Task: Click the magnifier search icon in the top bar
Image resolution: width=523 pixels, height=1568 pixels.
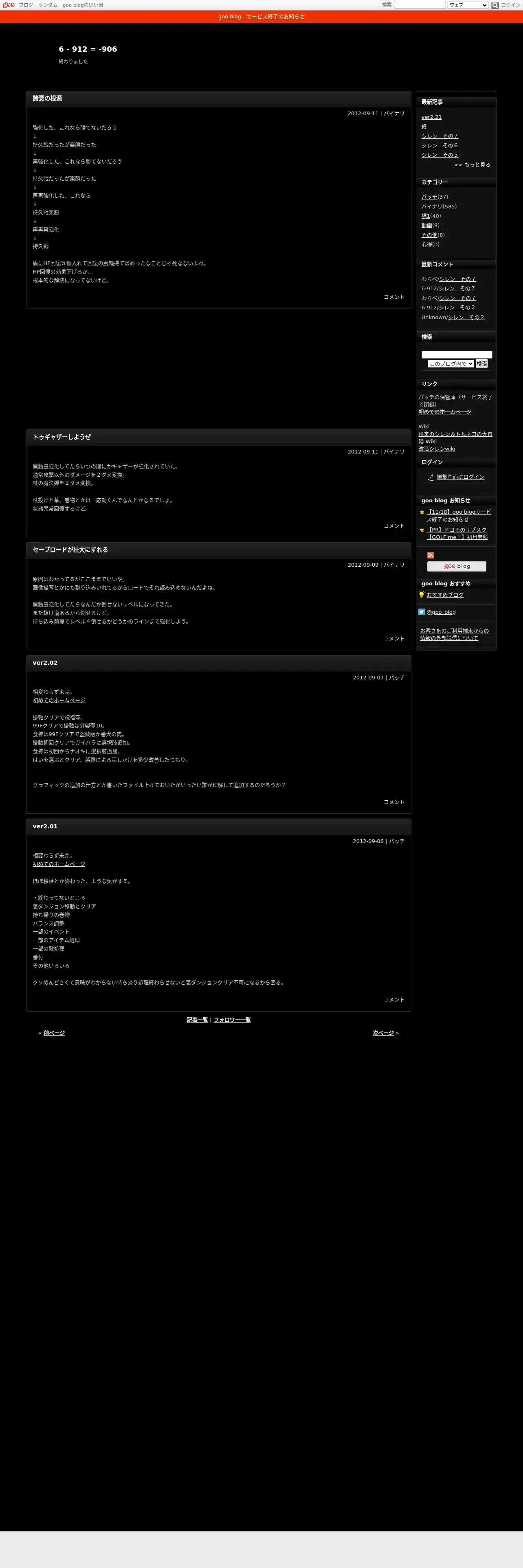Action: point(495,5)
